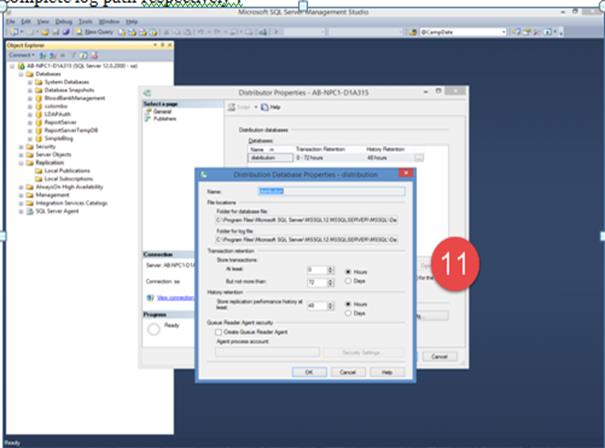Click Cancel in Distributor Properties window
Screen dimensions: 605x448
coord(439,357)
